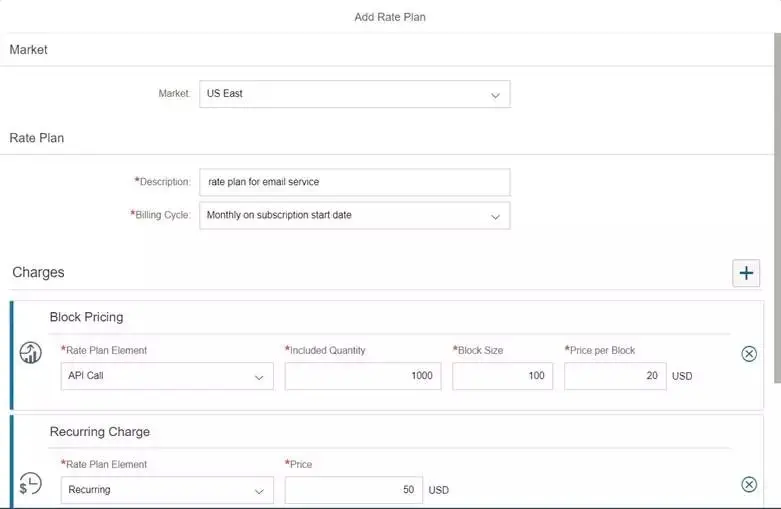Click the Block Pricing usage chart icon
The image size is (781, 509).
30,353
